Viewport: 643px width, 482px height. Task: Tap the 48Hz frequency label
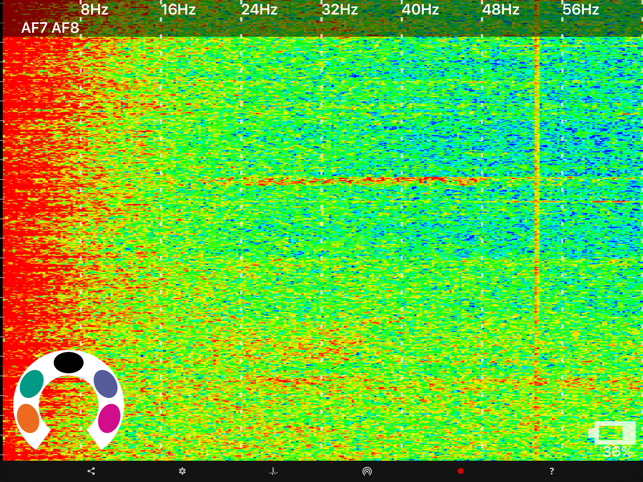501,9
